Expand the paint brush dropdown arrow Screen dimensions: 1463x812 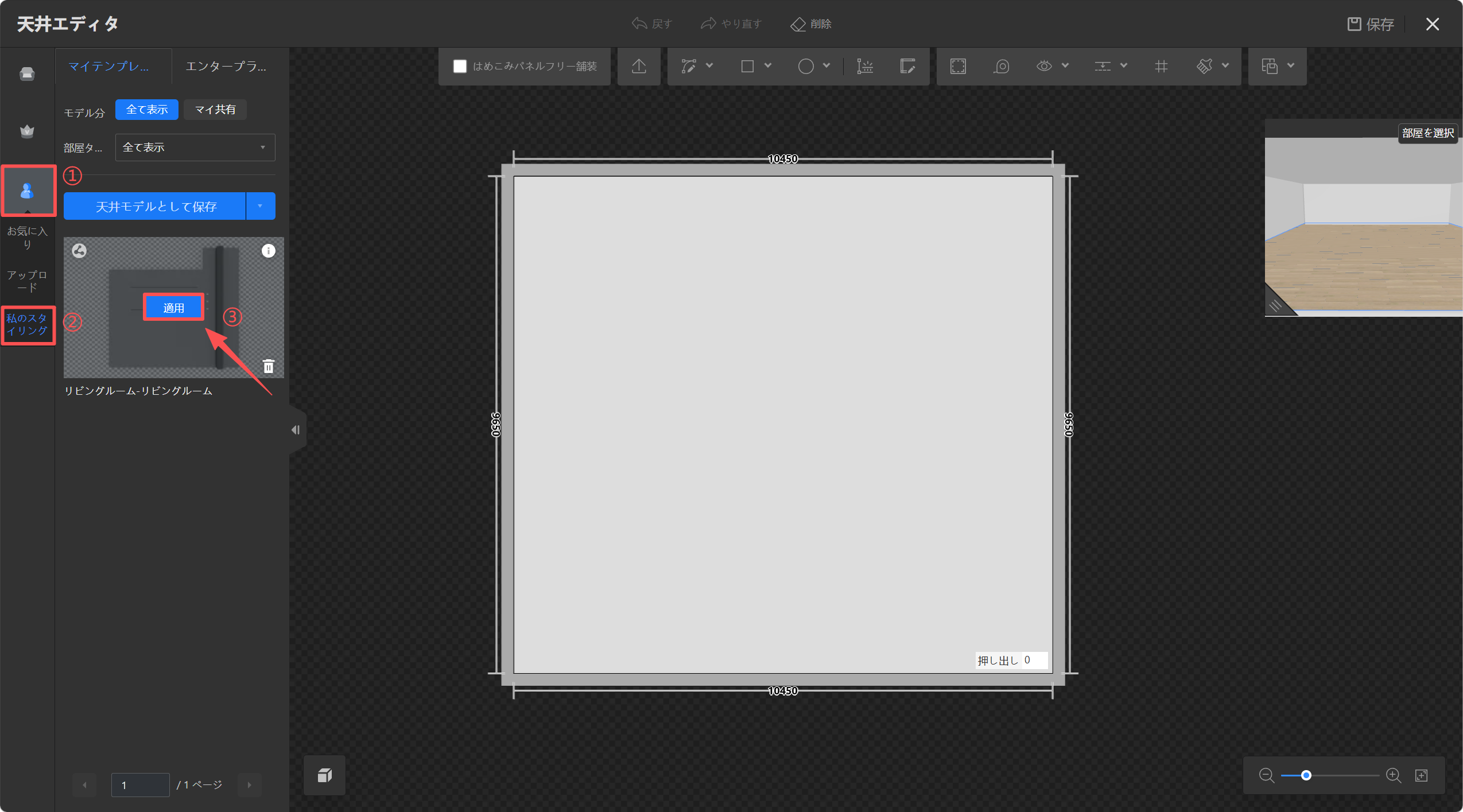tap(1225, 66)
